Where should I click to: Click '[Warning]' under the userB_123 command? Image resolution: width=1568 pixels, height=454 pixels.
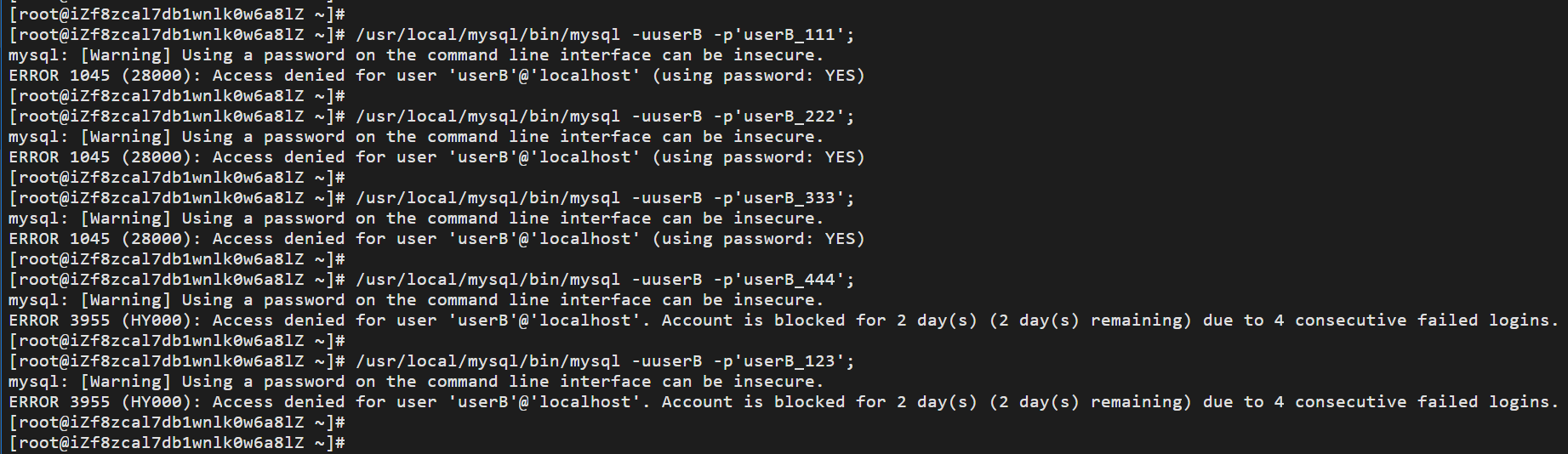point(126,382)
